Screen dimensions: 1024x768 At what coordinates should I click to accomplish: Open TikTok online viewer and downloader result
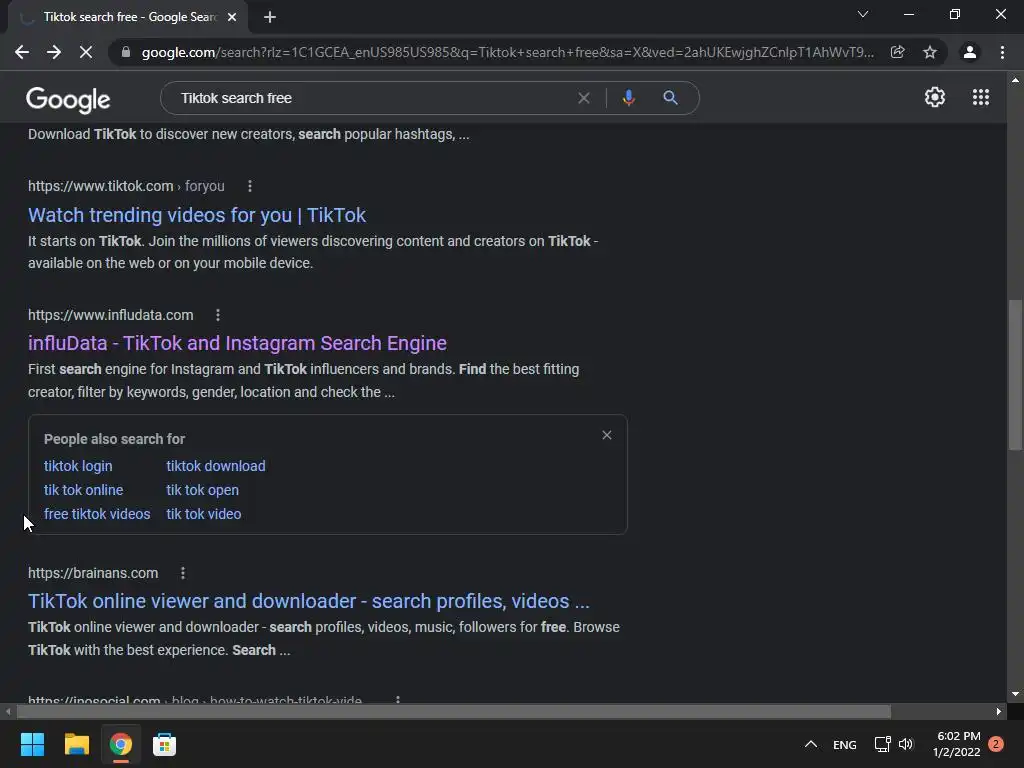pos(308,601)
